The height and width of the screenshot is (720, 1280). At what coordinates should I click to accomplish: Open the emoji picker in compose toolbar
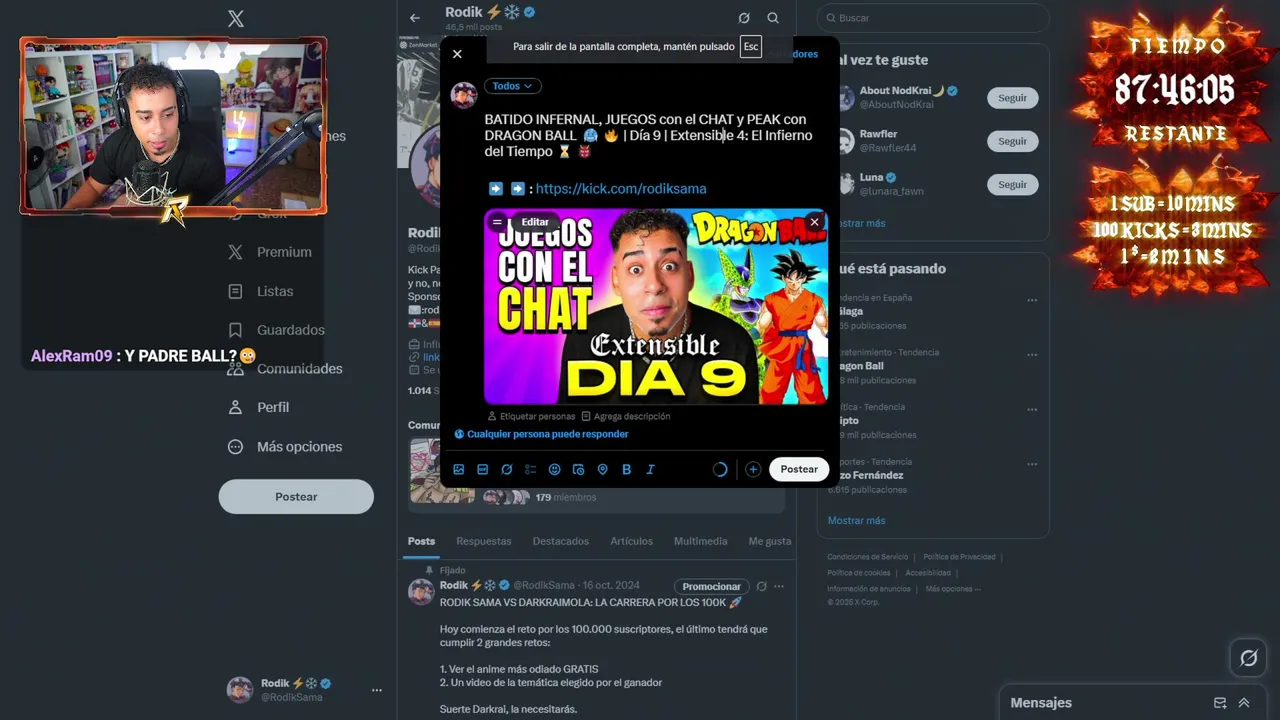pyautogui.click(x=555, y=469)
